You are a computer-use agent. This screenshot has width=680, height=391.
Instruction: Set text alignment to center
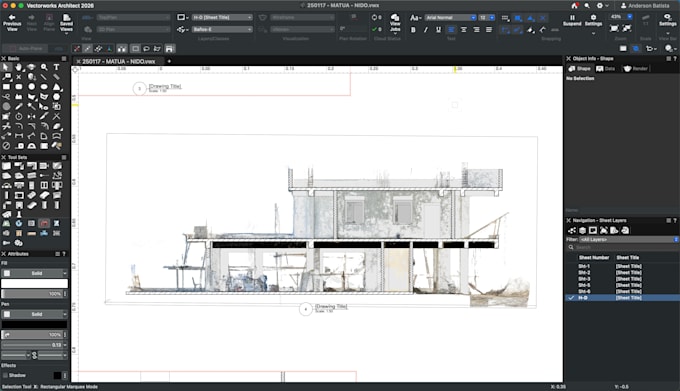464,30
